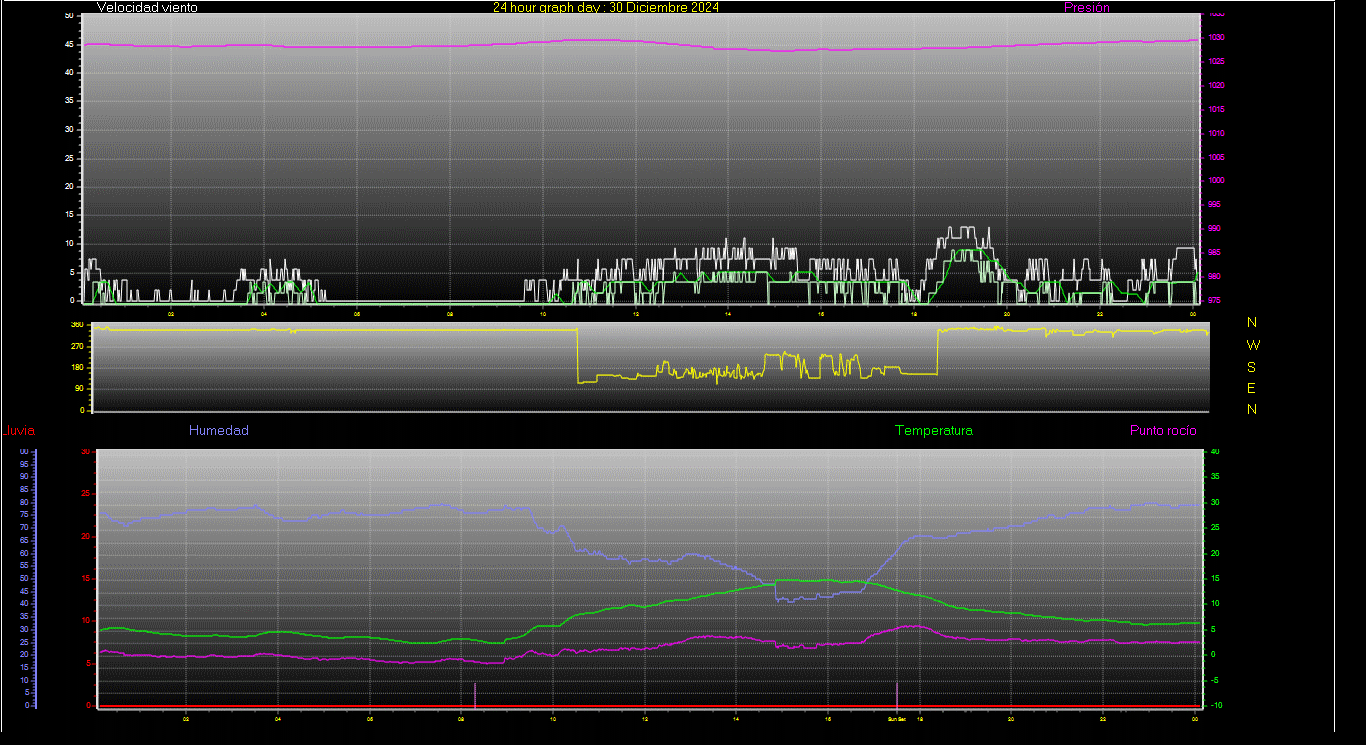The height and width of the screenshot is (745, 1366).
Task: Click hour 04 label under the temperature graph
Action: [277, 718]
